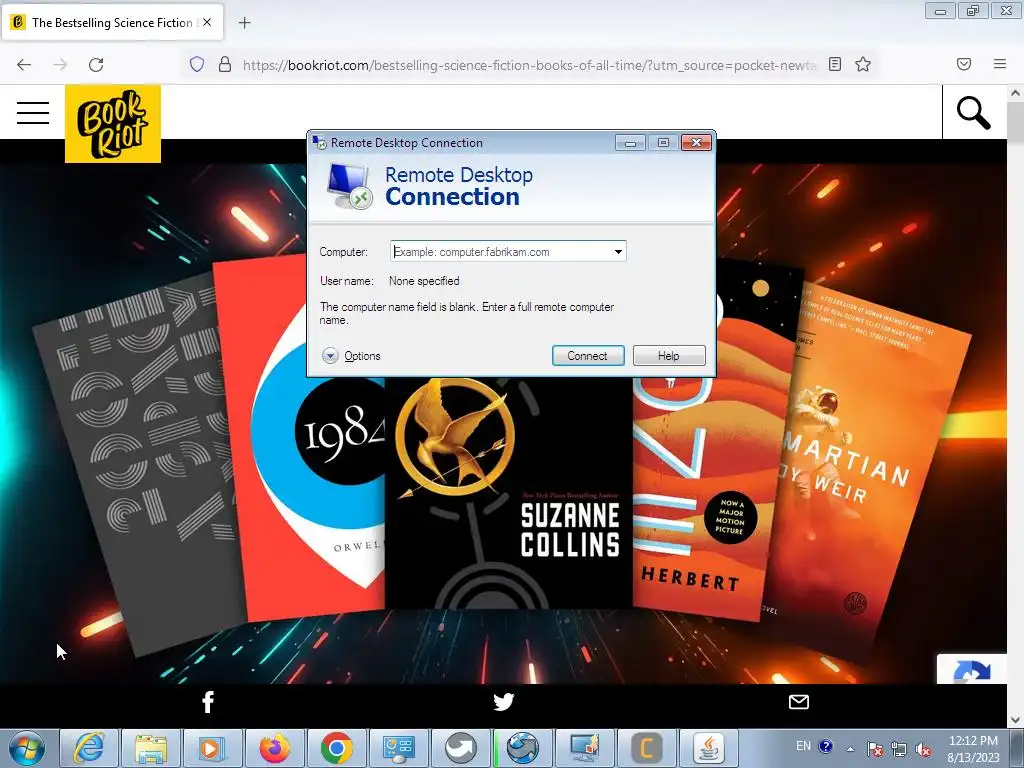Screen dimensions: 1024x768
Task: Close the Remote Desktop Connection dialog
Action: [x=696, y=142]
